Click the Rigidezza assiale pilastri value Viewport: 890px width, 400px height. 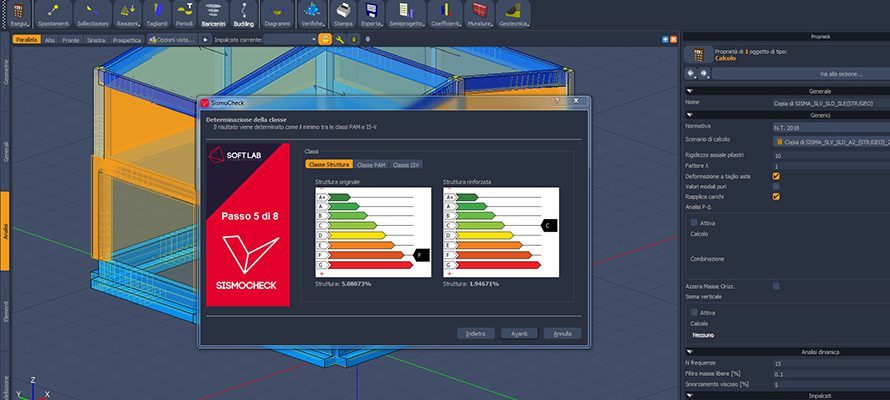[831, 155]
